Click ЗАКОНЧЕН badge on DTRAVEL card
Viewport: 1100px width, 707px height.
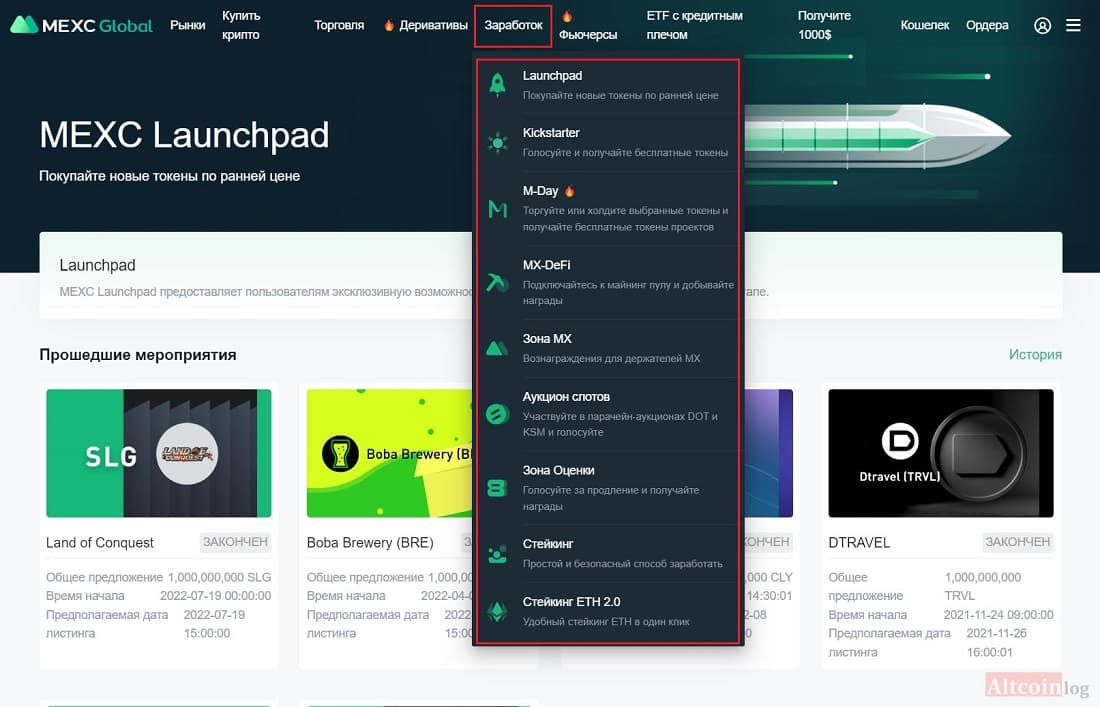pos(1017,542)
